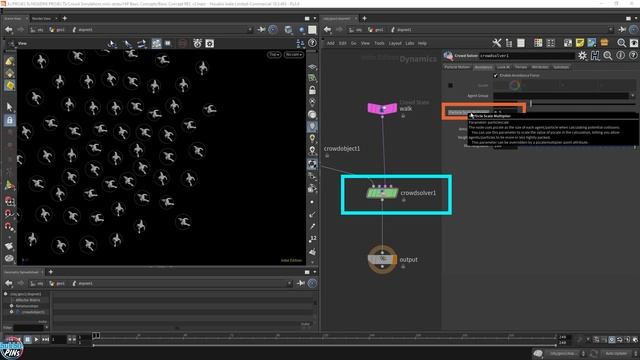Add a new tab beside Geometry Spreadsheet
The image size is (640, 360).
tap(51, 272)
